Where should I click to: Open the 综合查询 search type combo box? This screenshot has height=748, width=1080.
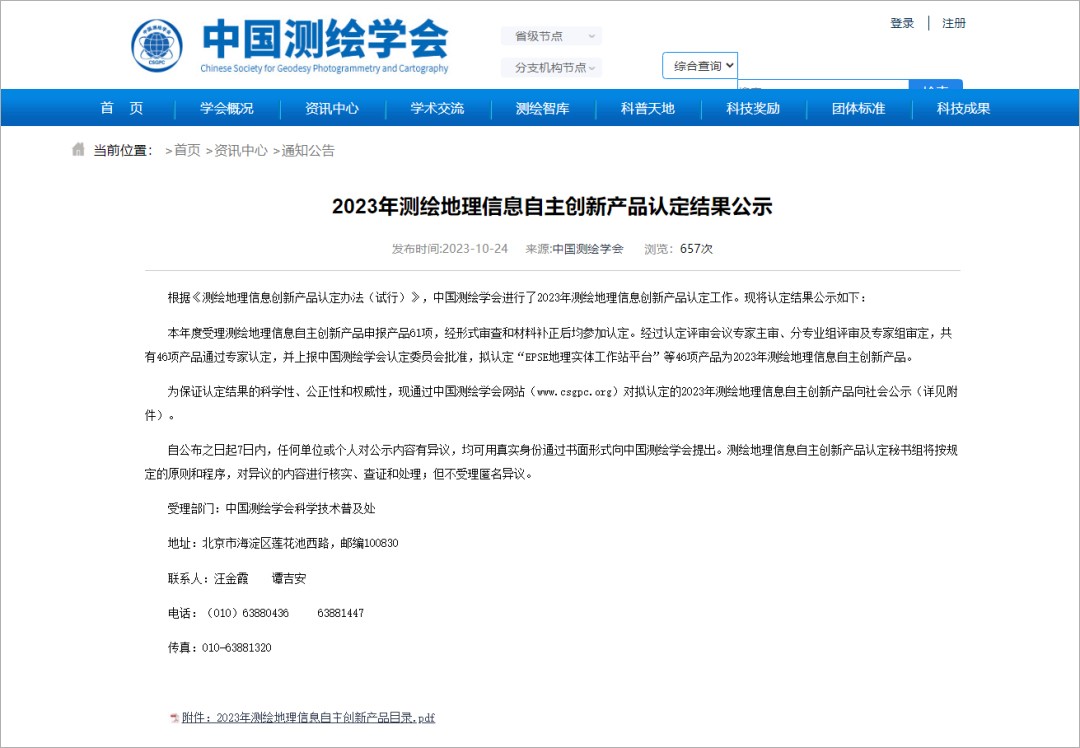(699, 64)
